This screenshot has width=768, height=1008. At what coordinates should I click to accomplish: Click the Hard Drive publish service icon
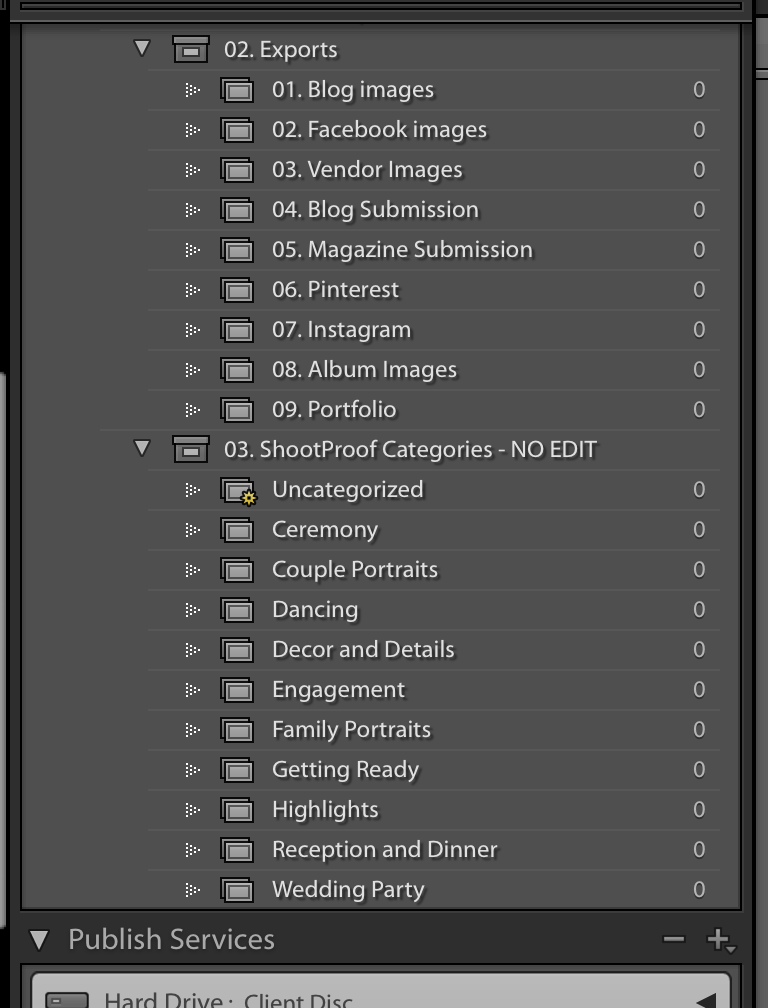[x=67, y=1000]
